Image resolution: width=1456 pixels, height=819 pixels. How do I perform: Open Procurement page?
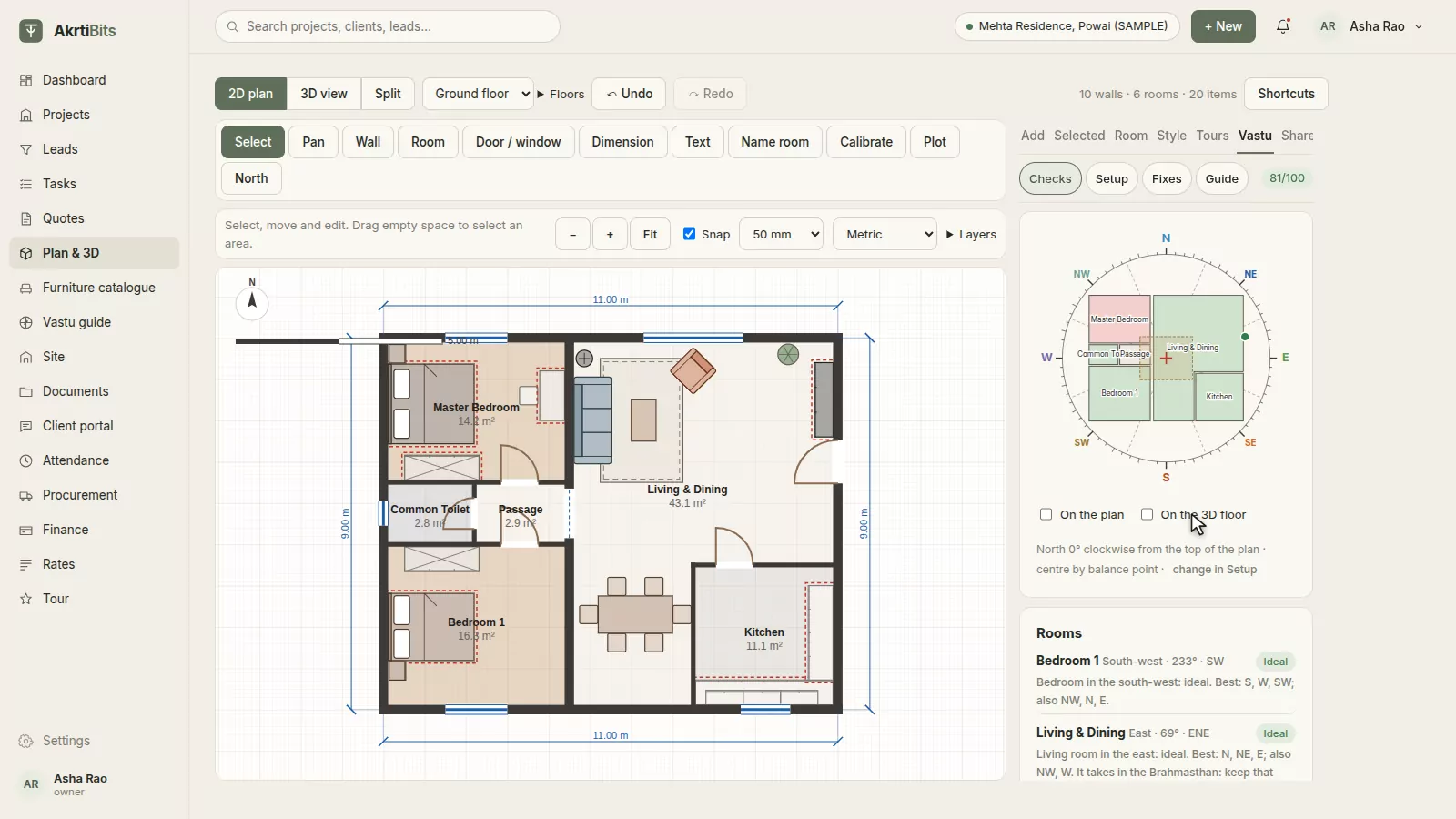coord(95,495)
